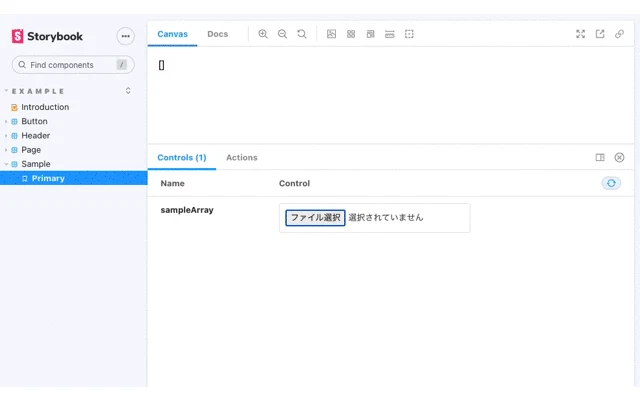
Task: Click the Storybook logo
Action: 47,36
